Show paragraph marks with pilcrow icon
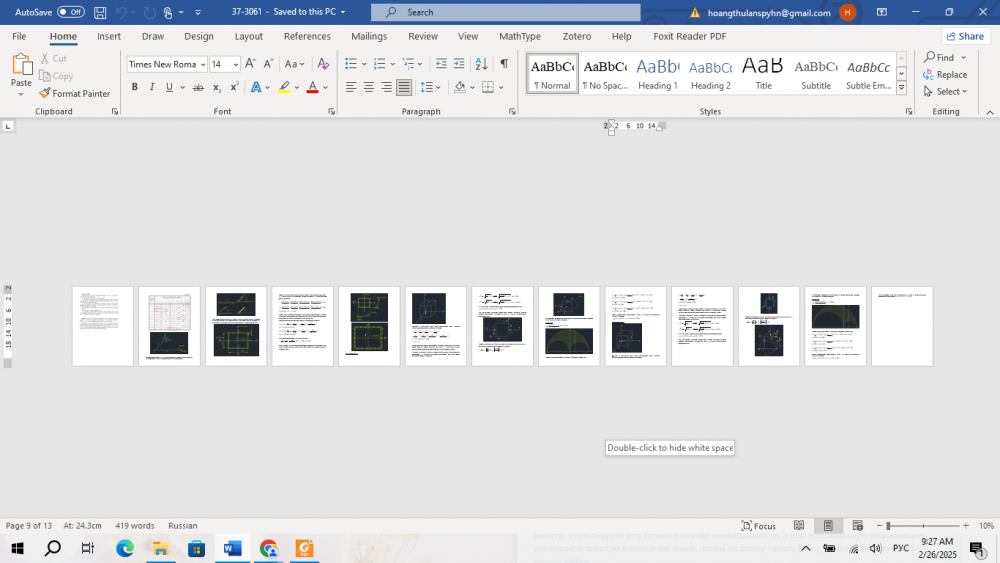Viewport: 1000px width, 563px height. click(x=504, y=64)
